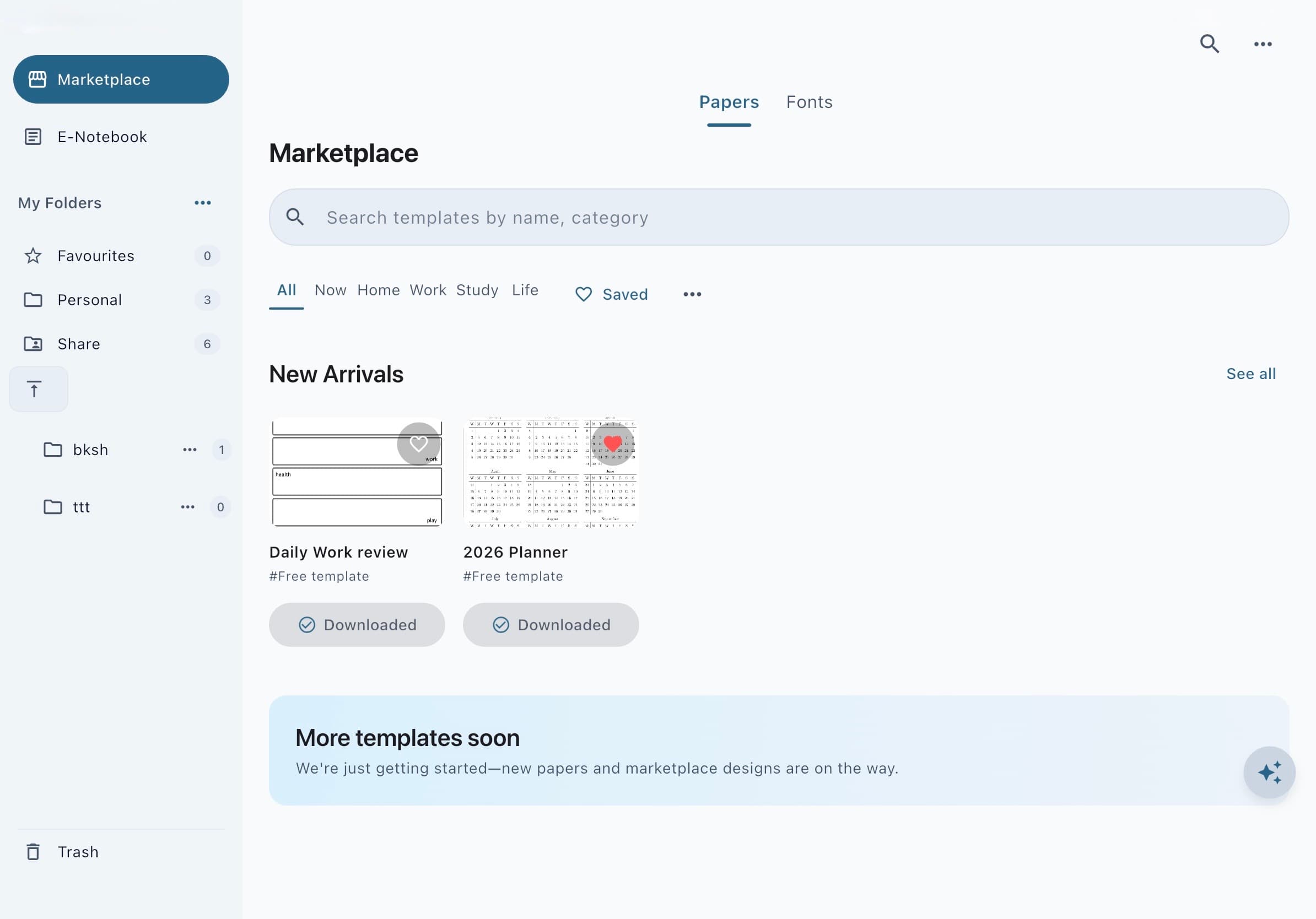This screenshot has height=919, width=1316.
Task: Open the top-right three-dot menu
Action: pyautogui.click(x=1263, y=44)
